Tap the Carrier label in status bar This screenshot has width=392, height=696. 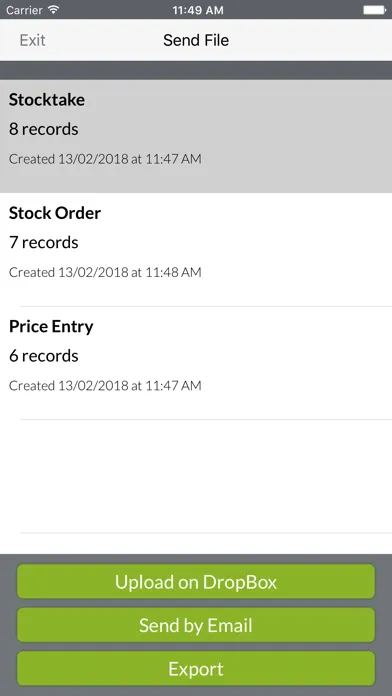pos(24,10)
